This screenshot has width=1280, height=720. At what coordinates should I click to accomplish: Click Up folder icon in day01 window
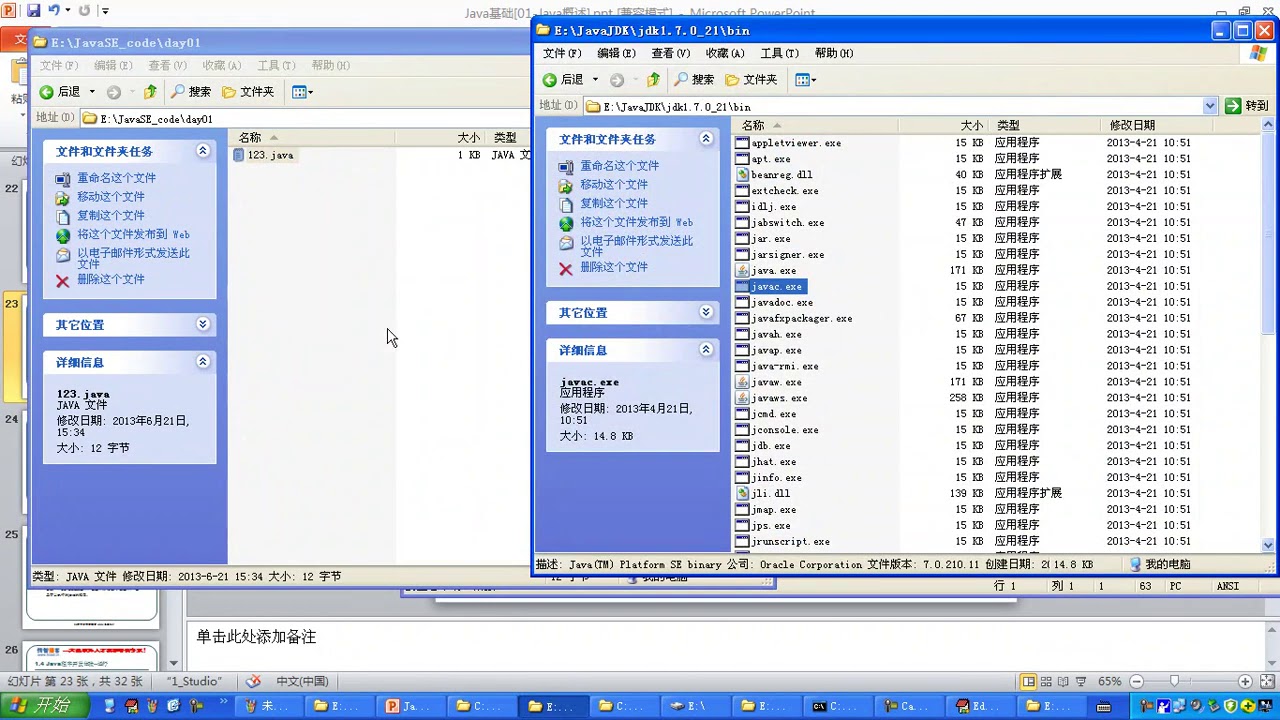click(x=150, y=92)
